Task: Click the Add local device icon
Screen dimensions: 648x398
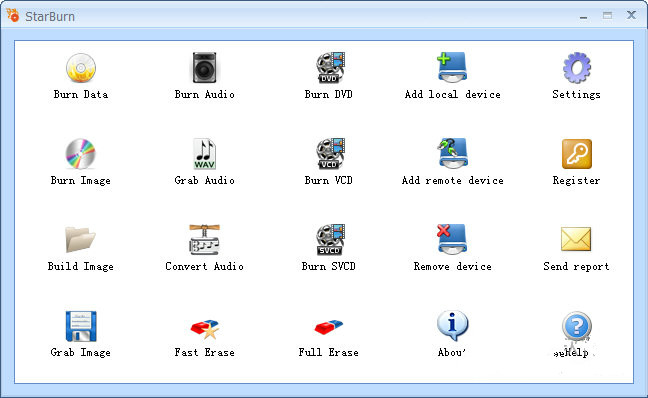Action: pos(452,67)
